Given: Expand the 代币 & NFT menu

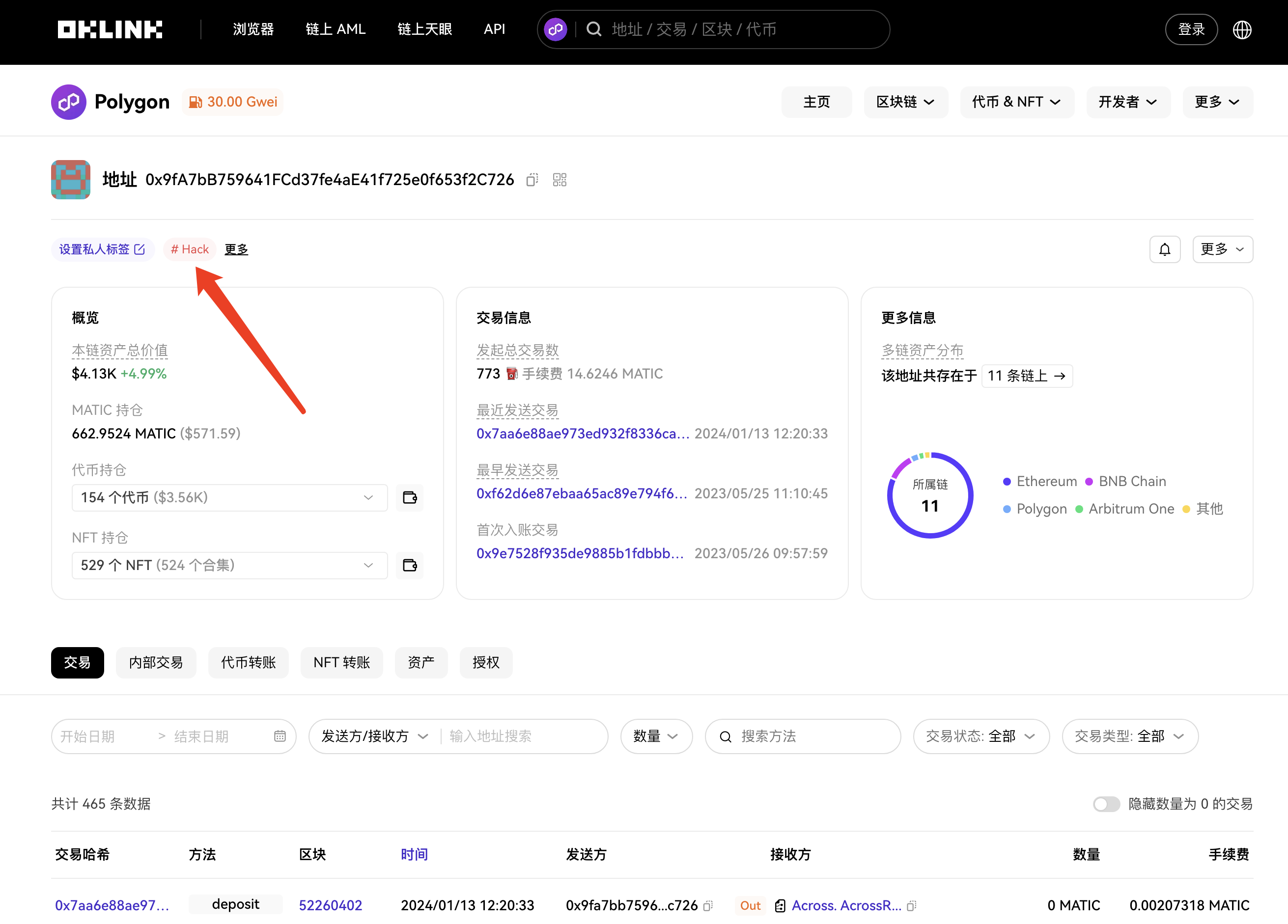Looking at the screenshot, I should (1017, 102).
